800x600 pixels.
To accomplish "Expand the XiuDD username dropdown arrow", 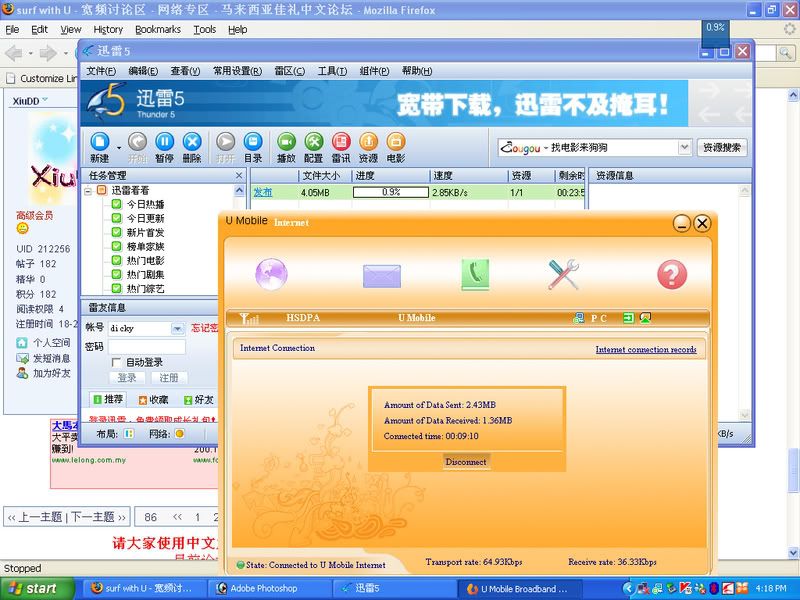I will coord(45,99).
